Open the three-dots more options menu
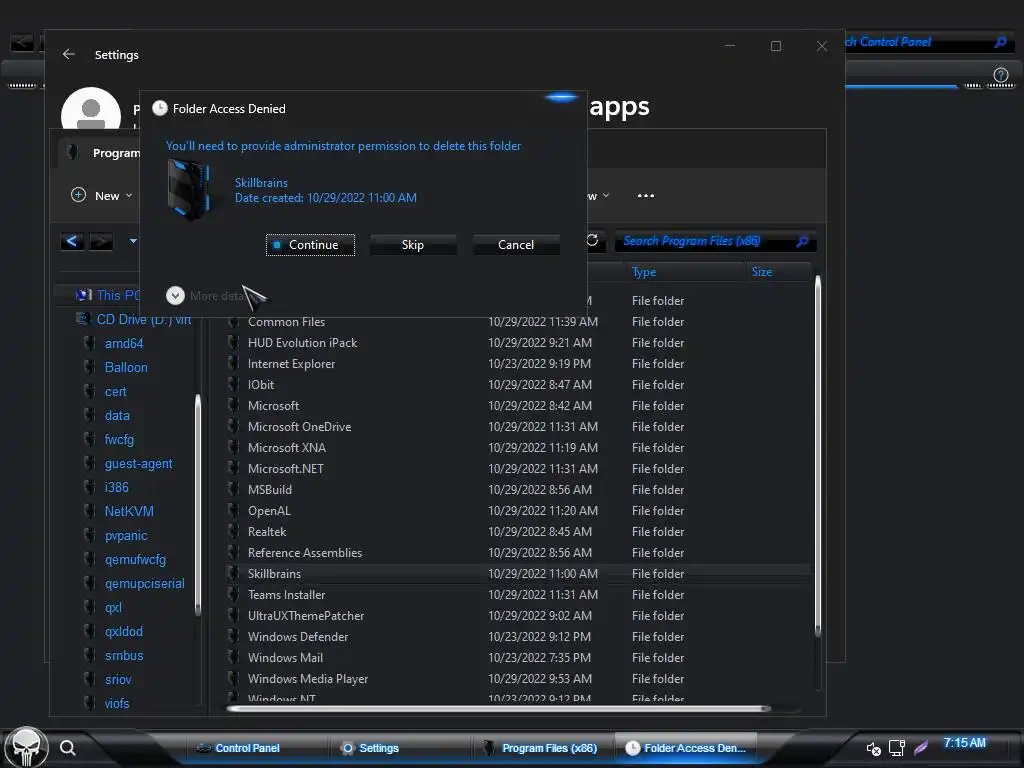 click(645, 195)
